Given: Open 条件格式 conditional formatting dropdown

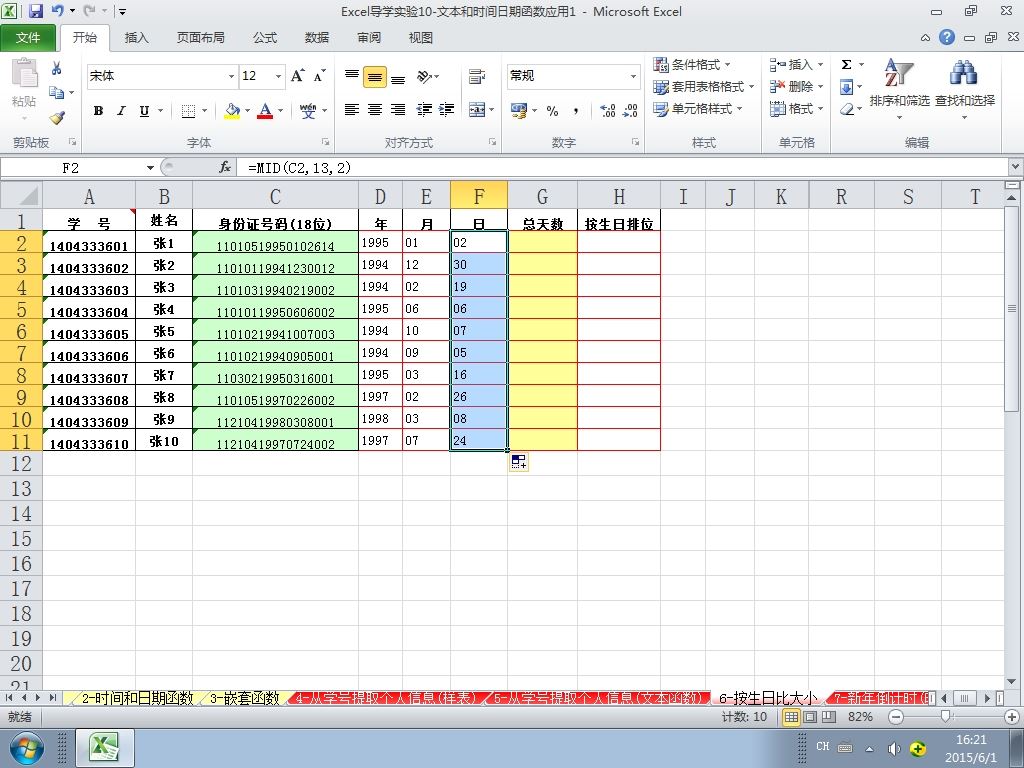Looking at the screenshot, I should pyautogui.click(x=692, y=64).
